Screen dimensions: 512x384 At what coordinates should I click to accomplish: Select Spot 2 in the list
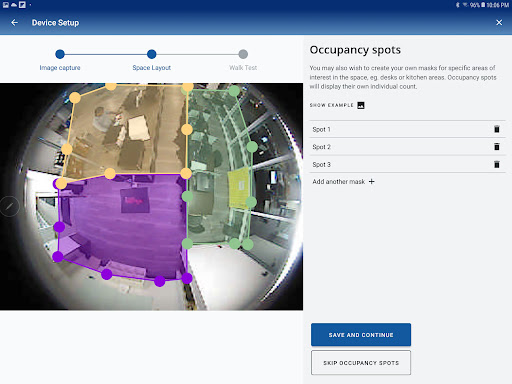407,147
